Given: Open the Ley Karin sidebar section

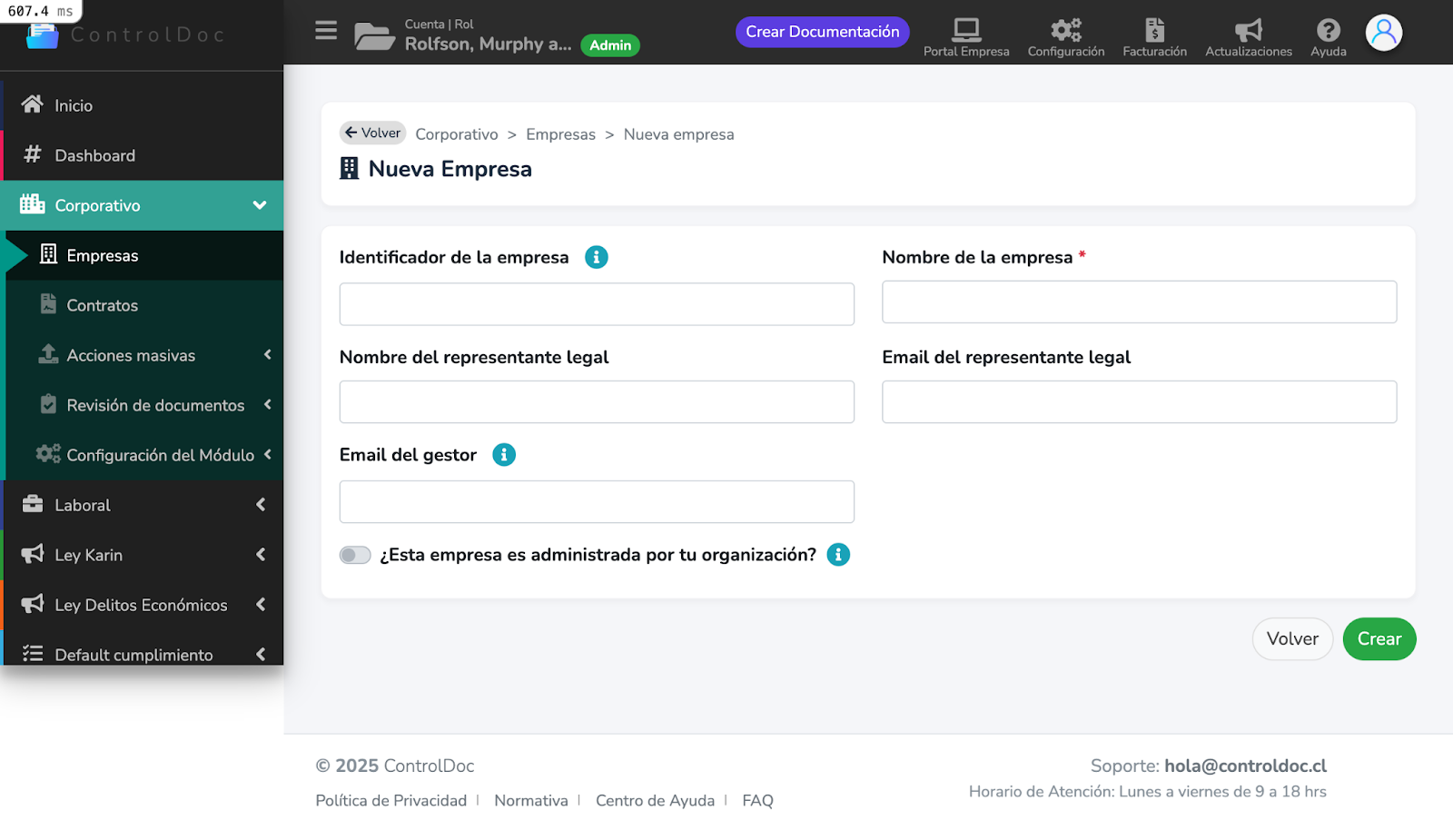Looking at the screenshot, I should click(143, 555).
